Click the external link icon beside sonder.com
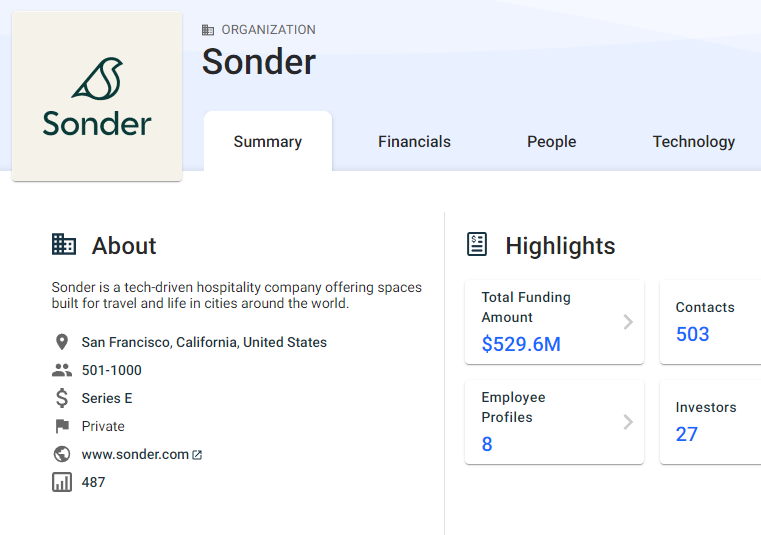761x535 pixels. [x=197, y=455]
